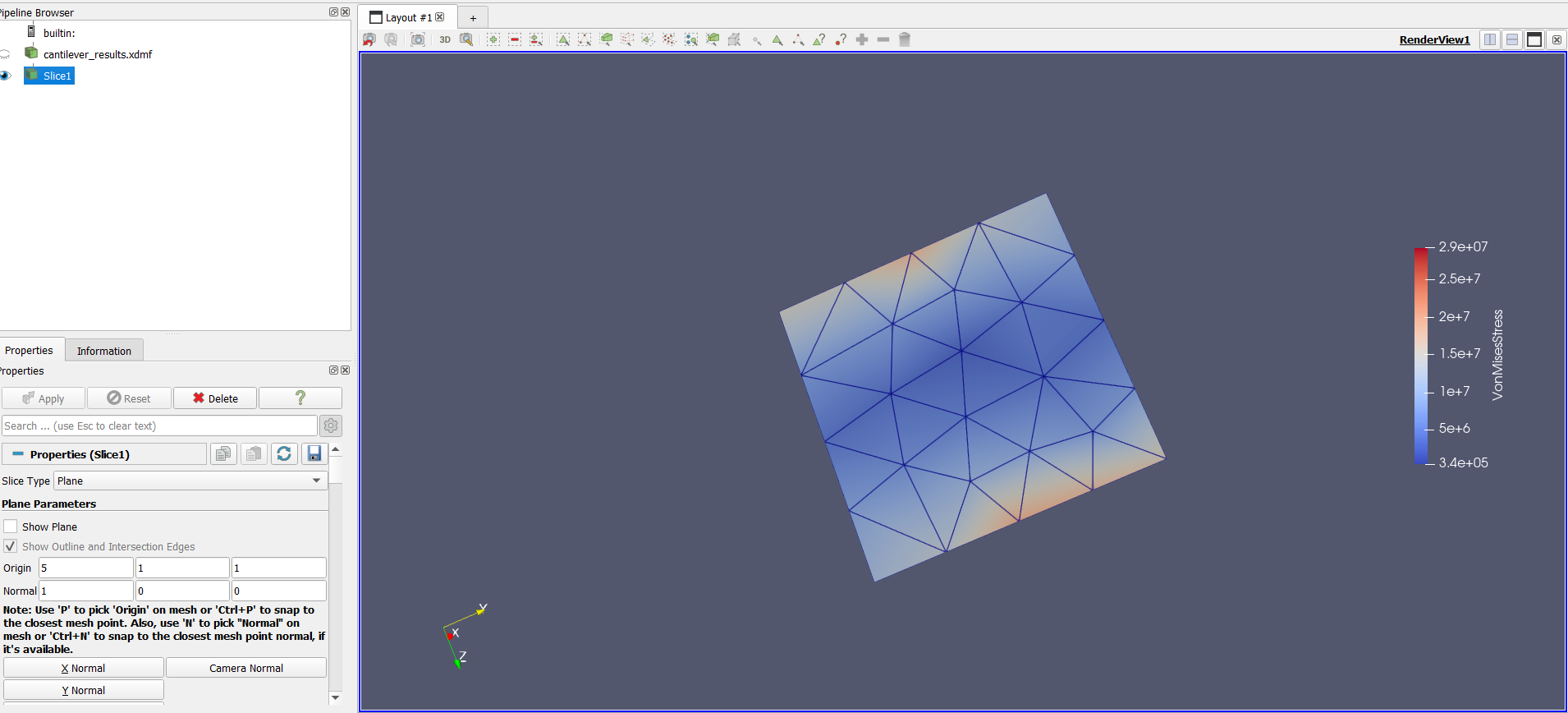Close the RenderView1 view
Viewport: 1568px width, 713px height.
[1557, 39]
